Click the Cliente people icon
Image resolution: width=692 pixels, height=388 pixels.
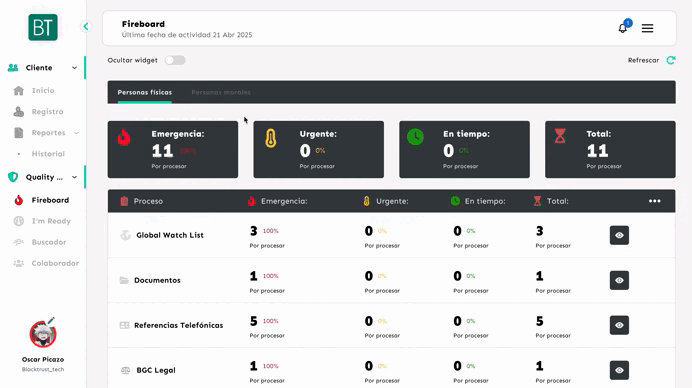[x=13, y=68]
